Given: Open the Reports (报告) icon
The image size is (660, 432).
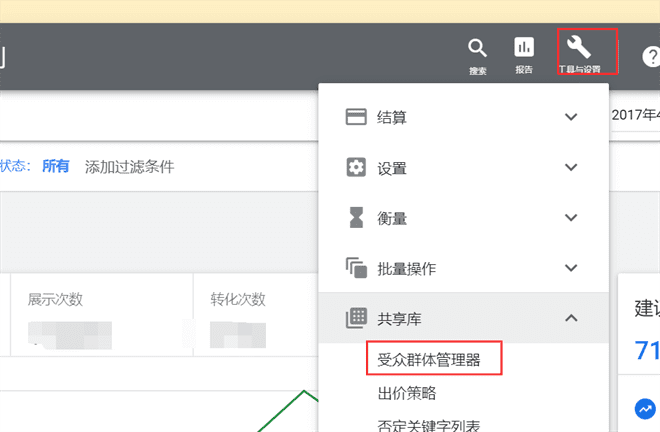Looking at the screenshot, I should tap(524, 48).
